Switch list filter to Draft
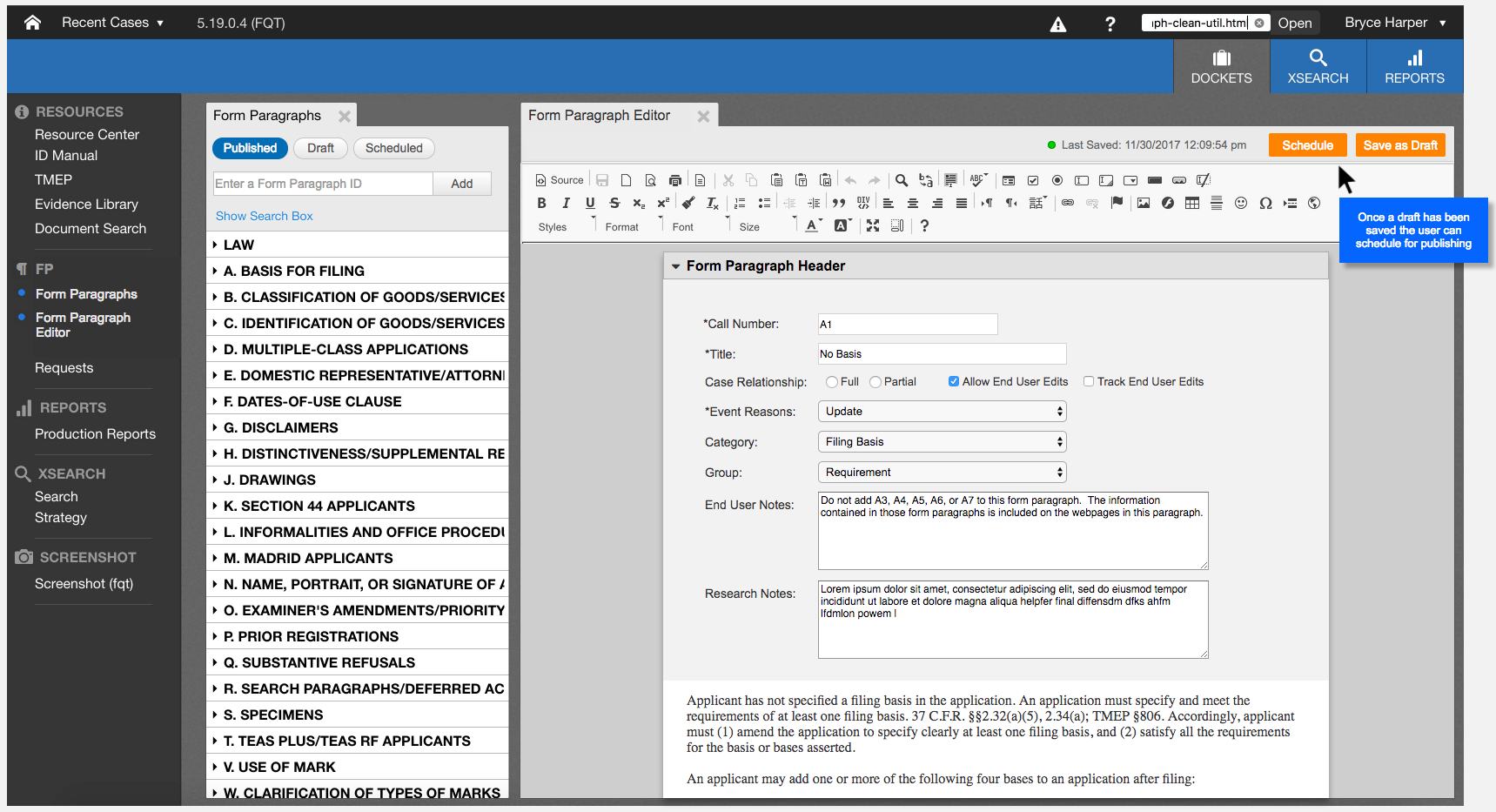Viewport: 1496px width, 812px height. tap(320, 148)
